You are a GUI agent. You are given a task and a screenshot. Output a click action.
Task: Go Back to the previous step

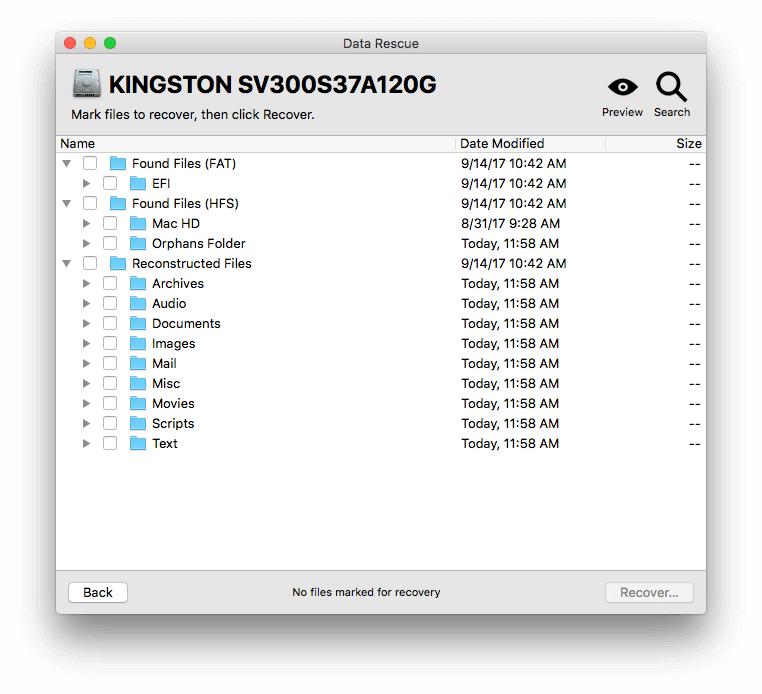click(98, 592)
